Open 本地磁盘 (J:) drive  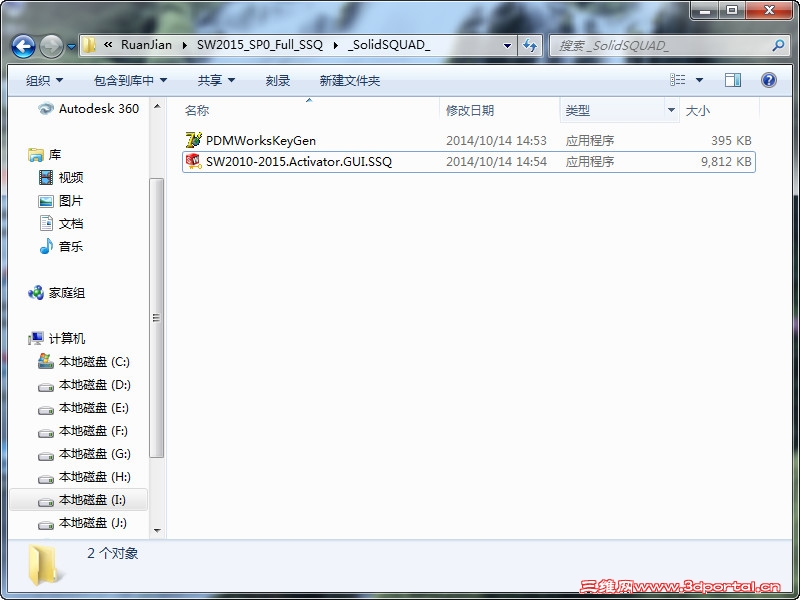point(82,523)
